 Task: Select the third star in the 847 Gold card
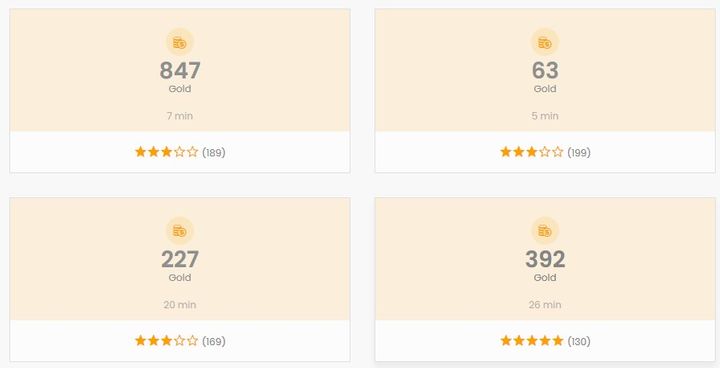[x=166, y=152]
